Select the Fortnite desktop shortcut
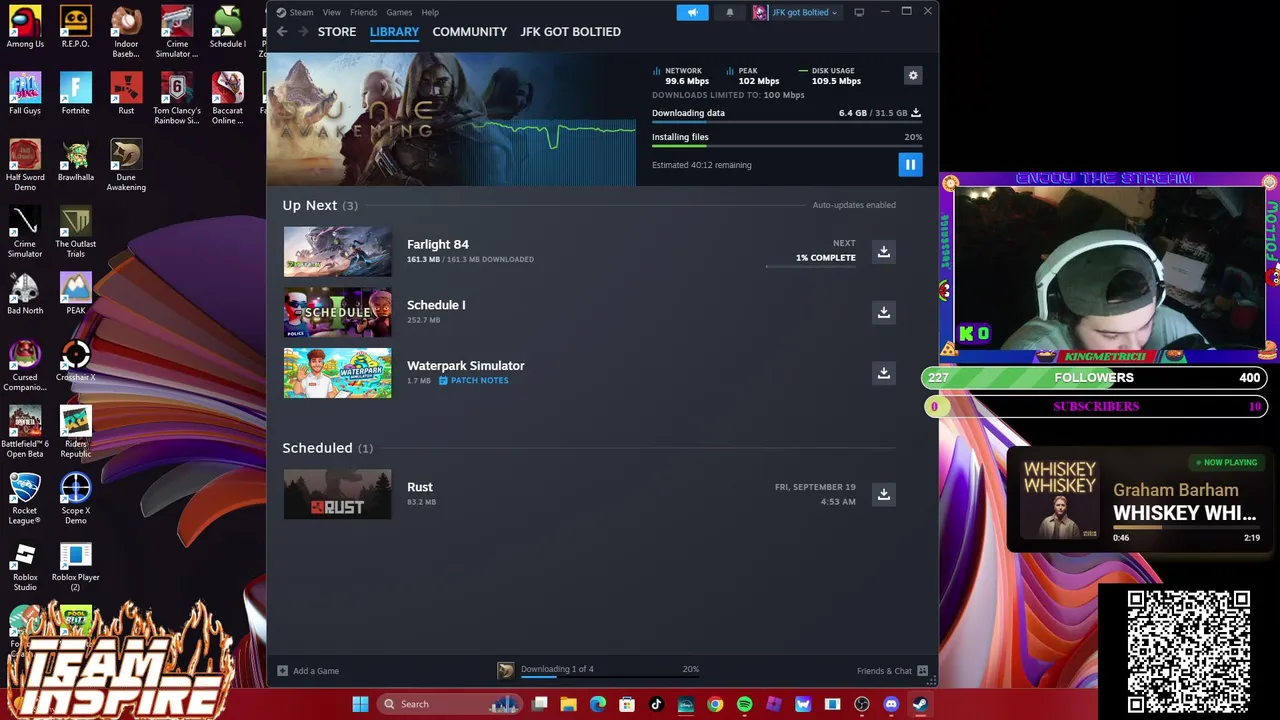The width and height of the screenshot is (1280, 720). [x=75, y=94]
